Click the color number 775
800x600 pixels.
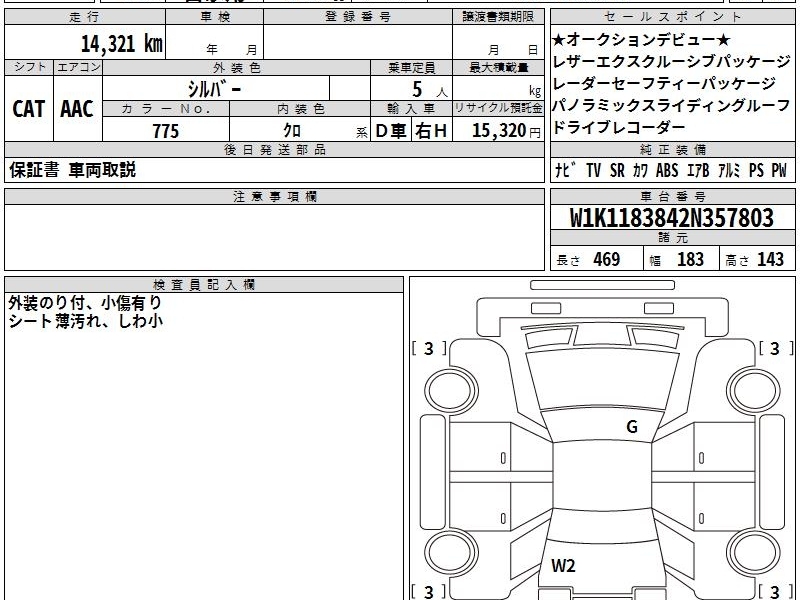pyautogui.click(x=166, y=131)
